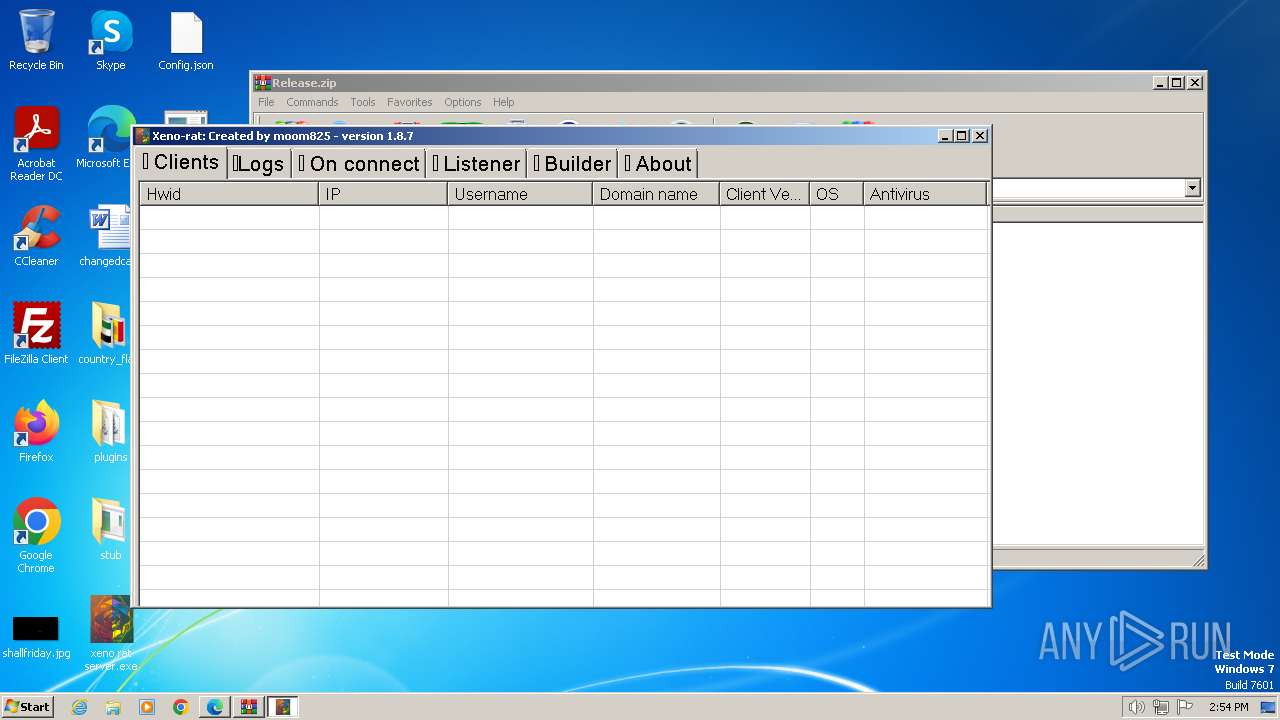Viewport: 1280px width, 720px height.
Task: Sort clients by Username column
Action: tap(520, 194)
